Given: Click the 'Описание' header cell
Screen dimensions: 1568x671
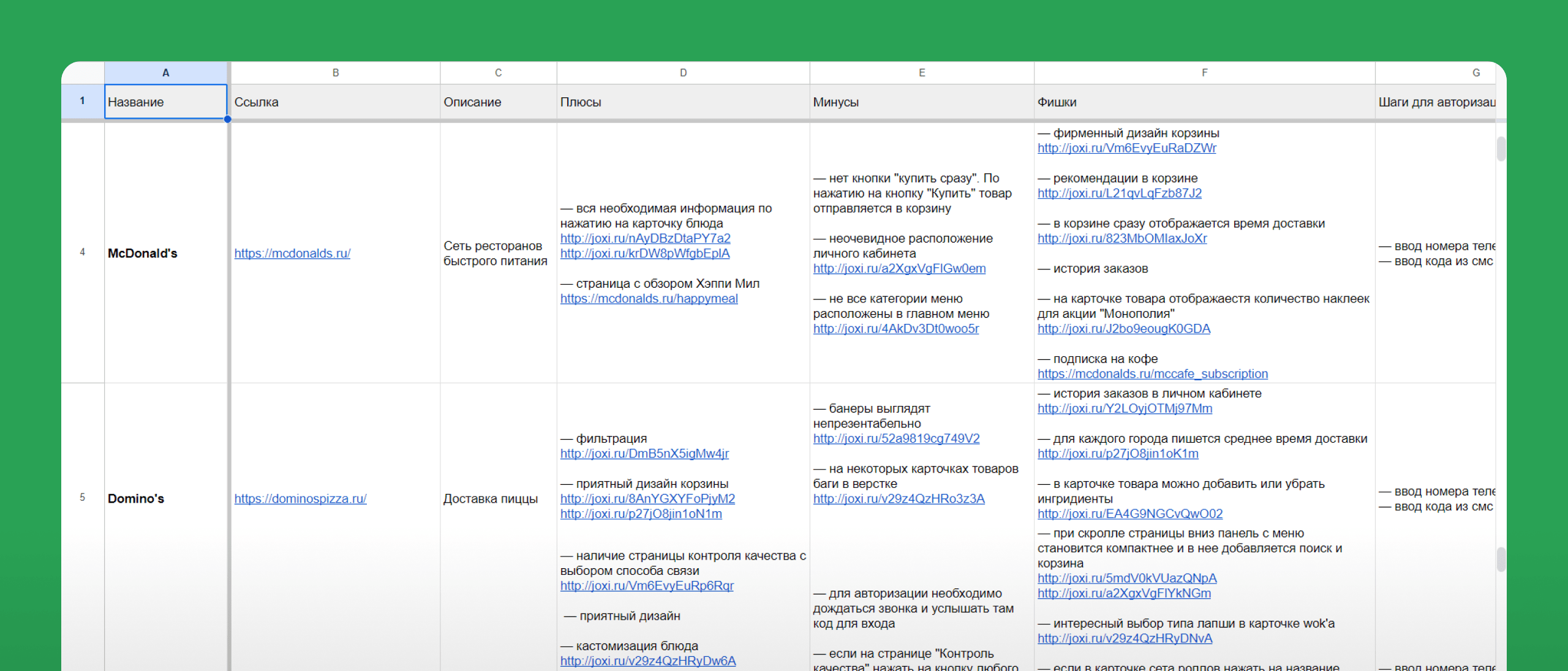Looking at the screenshot, I should [498, 102].
